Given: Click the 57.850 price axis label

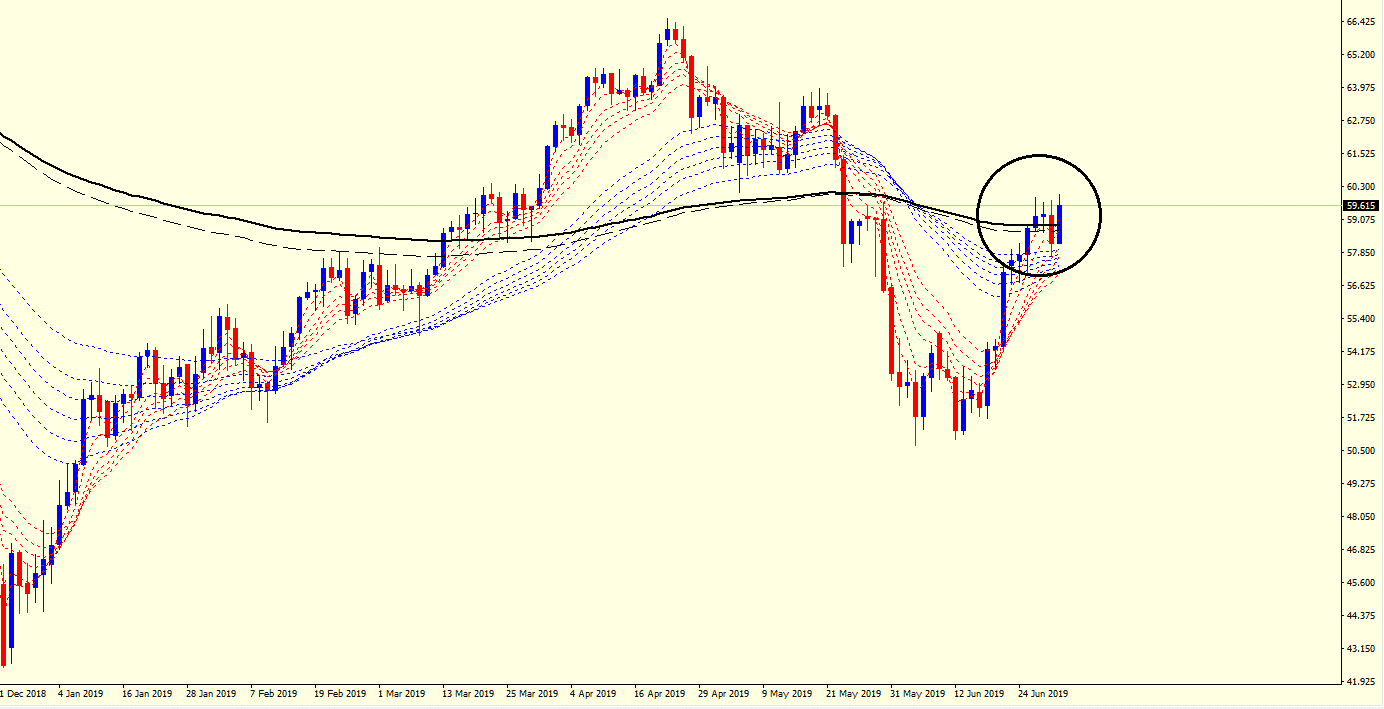Looking at the screenshot, I should pyautogui.click(x=1360, y=252).
